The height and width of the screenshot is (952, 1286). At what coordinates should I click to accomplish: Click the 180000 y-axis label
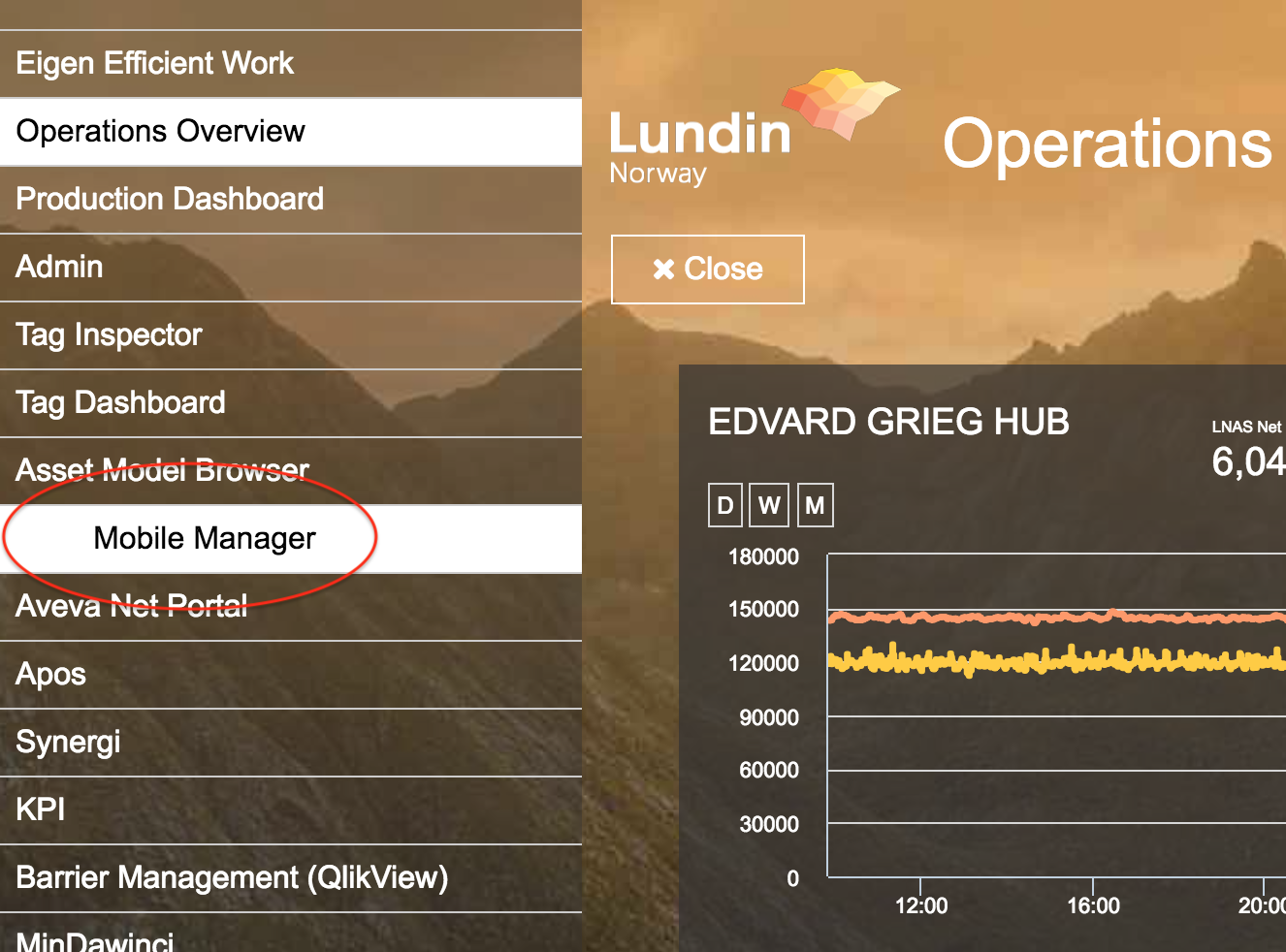click(763, 557)
